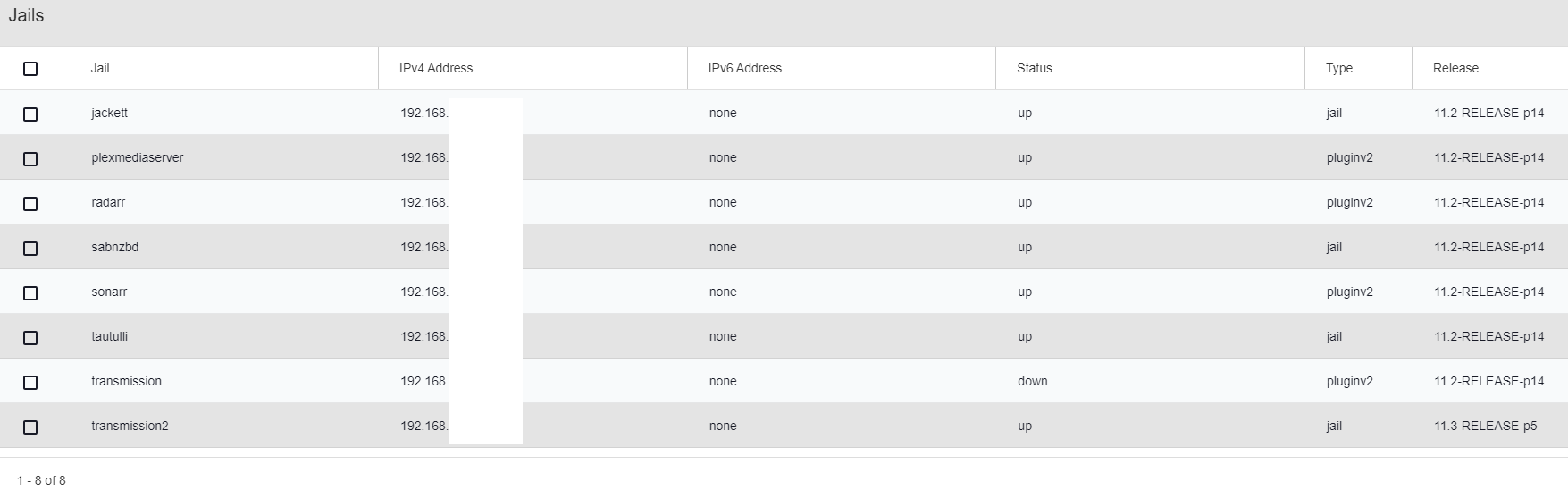Select the plexmediaserver jail name
The image size is (1568, 499).
pos(137,157)
